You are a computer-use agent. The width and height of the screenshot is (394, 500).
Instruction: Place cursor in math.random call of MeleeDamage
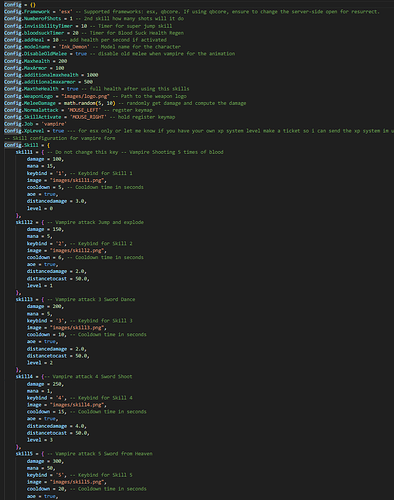[x=89, y=103]
